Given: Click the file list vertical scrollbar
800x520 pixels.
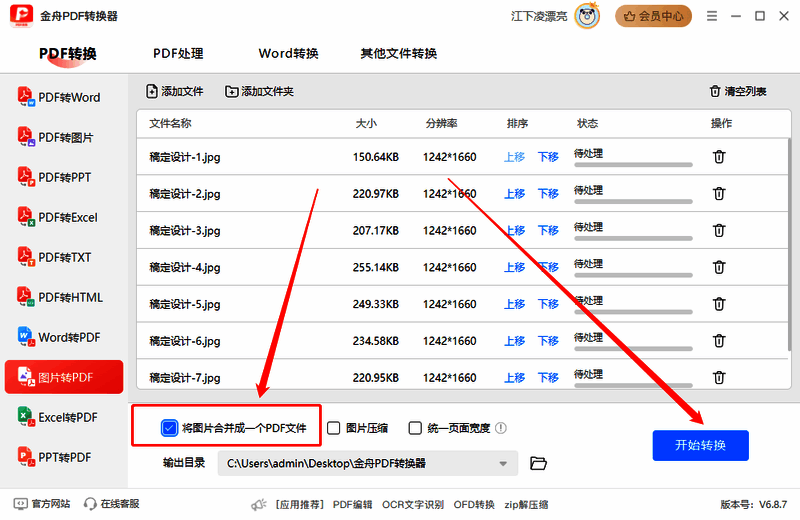Looking at the screenshot, I should click(x=789, y=245).
